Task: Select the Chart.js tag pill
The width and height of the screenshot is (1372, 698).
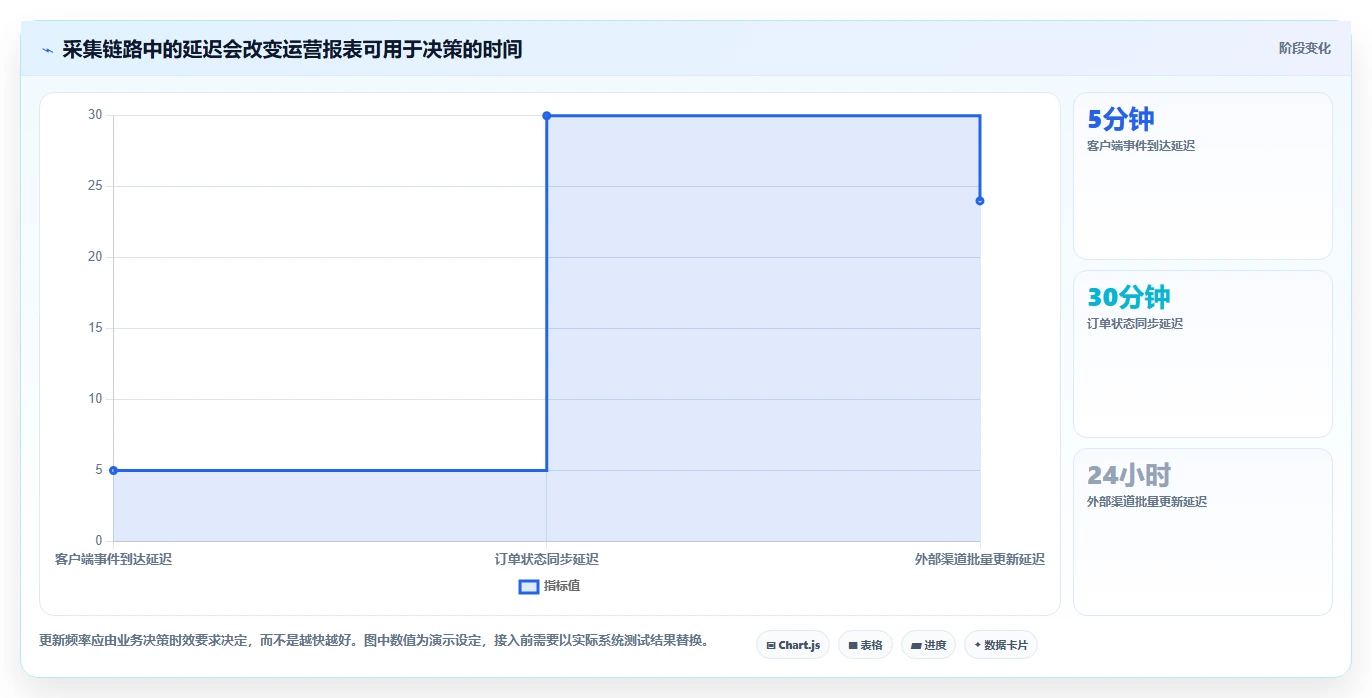Action: [x=793, y=645]
